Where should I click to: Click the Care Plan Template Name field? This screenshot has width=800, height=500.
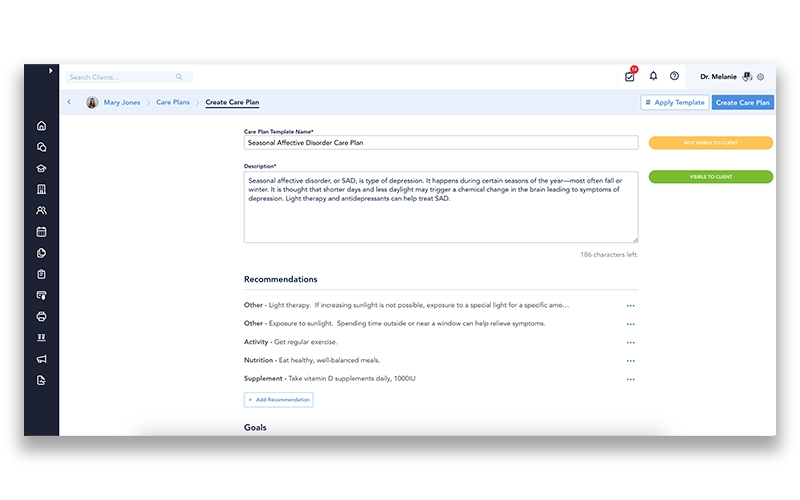441,142
